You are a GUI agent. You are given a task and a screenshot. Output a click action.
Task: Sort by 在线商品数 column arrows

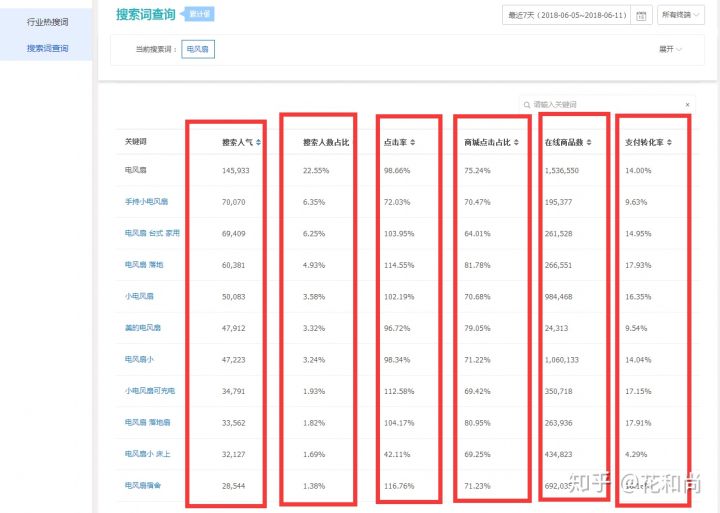(x=589, y=142)
